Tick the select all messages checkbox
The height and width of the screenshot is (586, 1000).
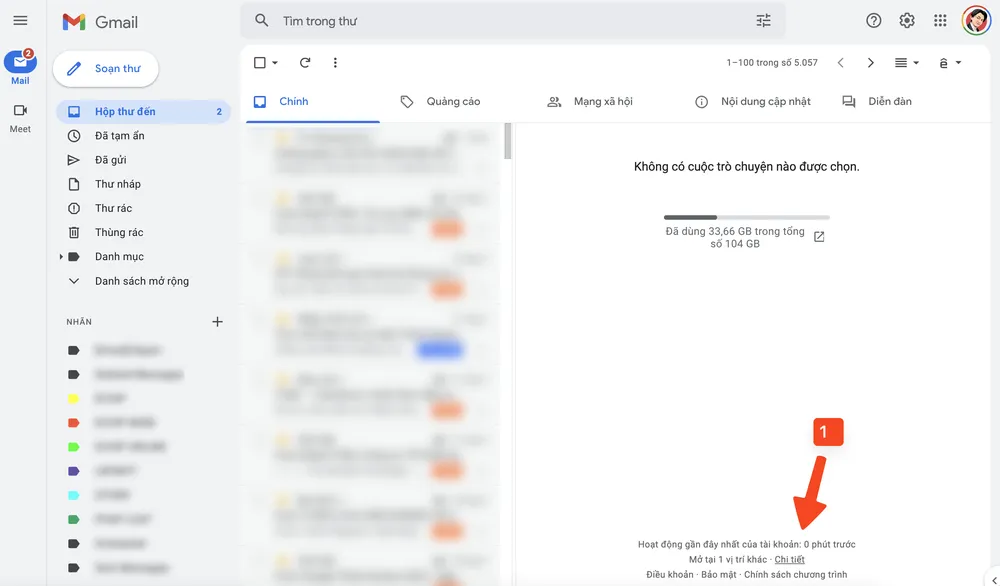point(260,63)
